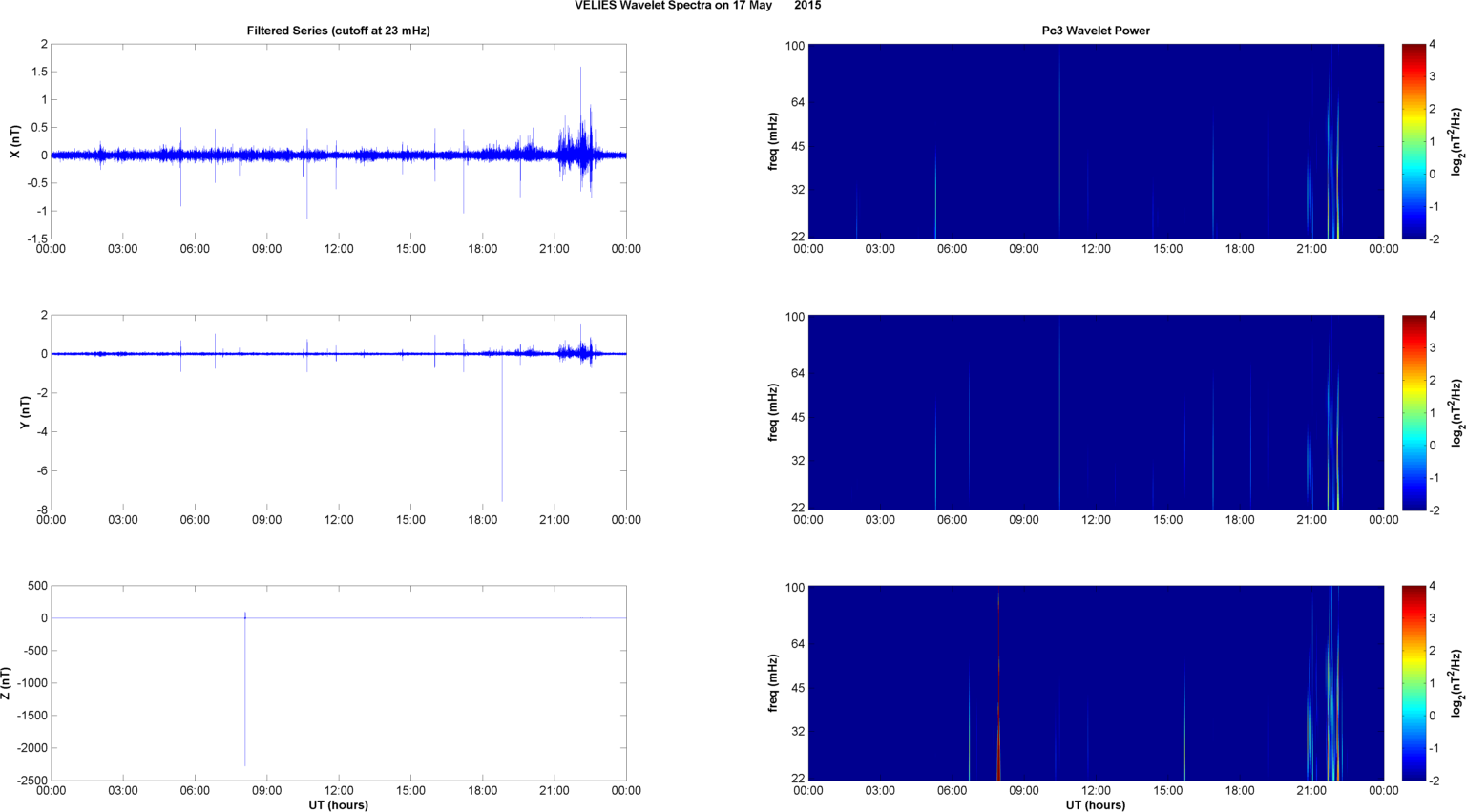This screenshot has width=1466, height=812.
Task: Click the "Y (nT)" axis label
Action: click(x=26, y=412)
